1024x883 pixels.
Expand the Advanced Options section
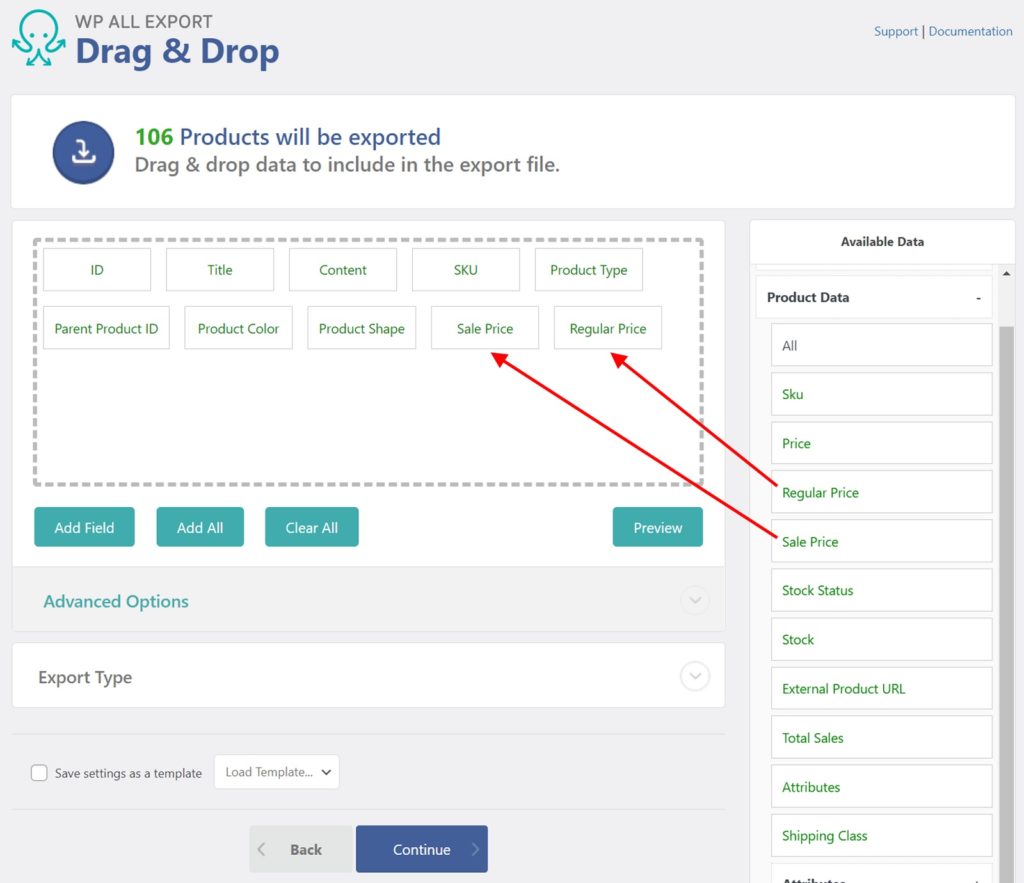pyautogui.click(x=695, y=600)
